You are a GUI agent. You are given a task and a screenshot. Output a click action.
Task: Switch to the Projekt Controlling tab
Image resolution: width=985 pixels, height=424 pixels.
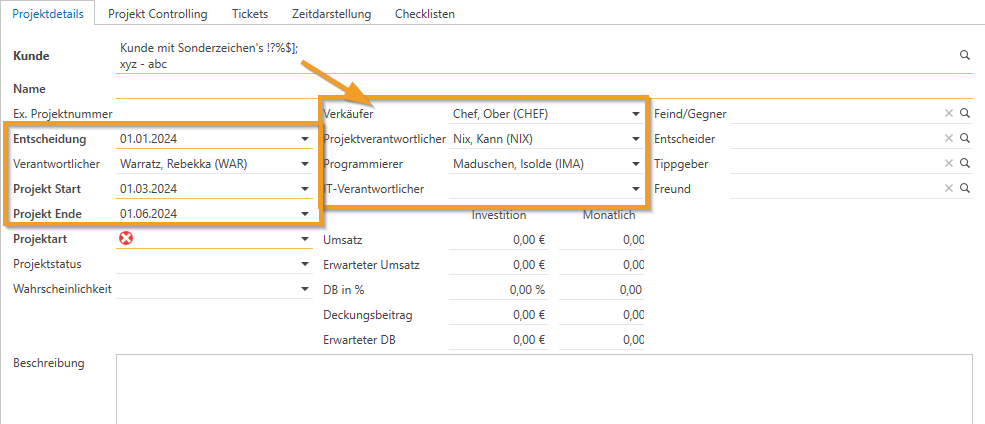(x=158, y=14)
